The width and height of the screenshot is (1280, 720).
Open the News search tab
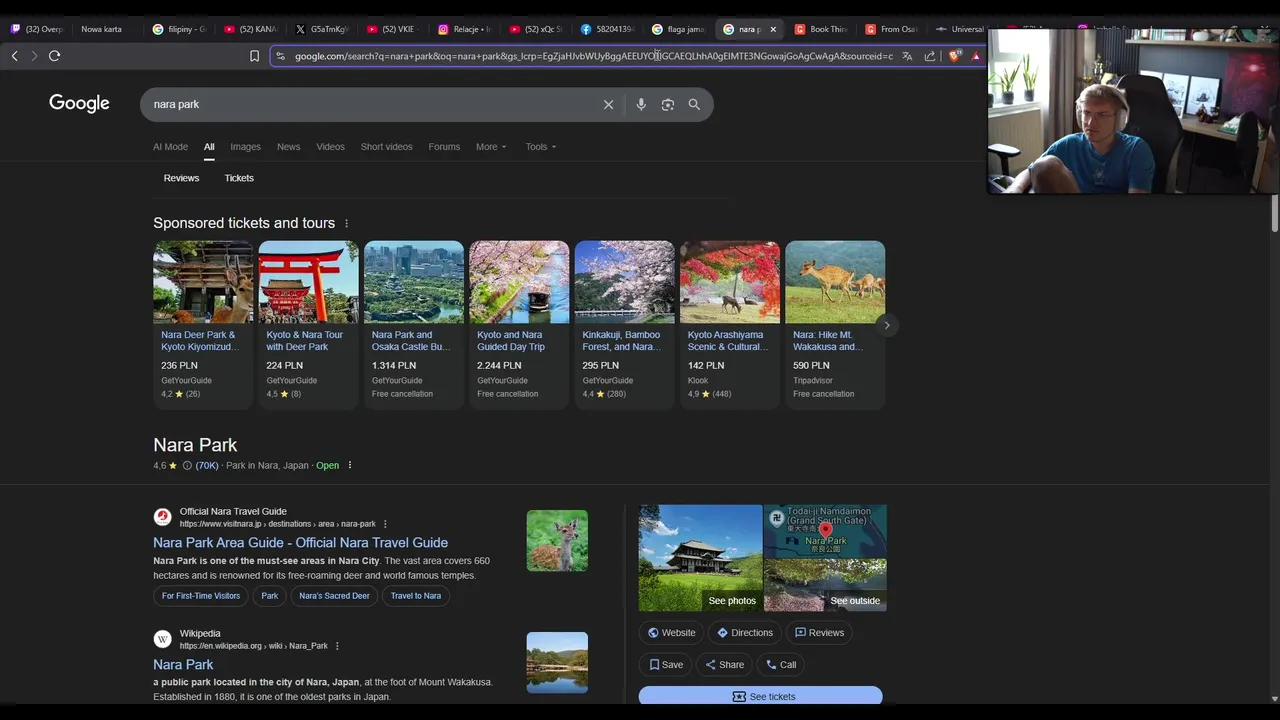pos(288,147)
